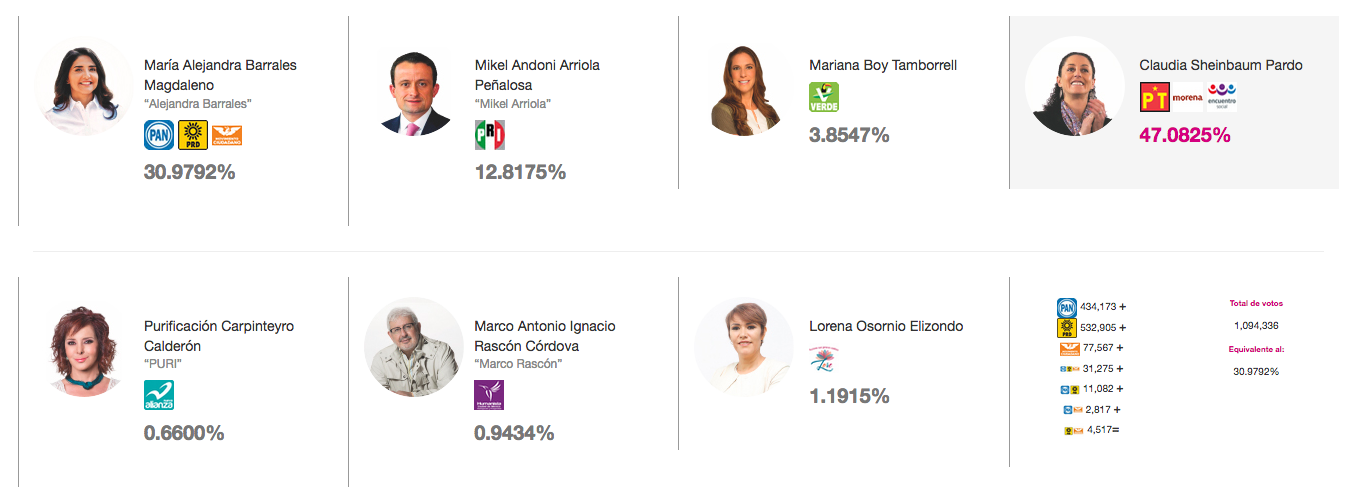Click the PRI logo under Mikel Arriola
The height and width of the screenshot is (501, 1355).
coord(489,135)
